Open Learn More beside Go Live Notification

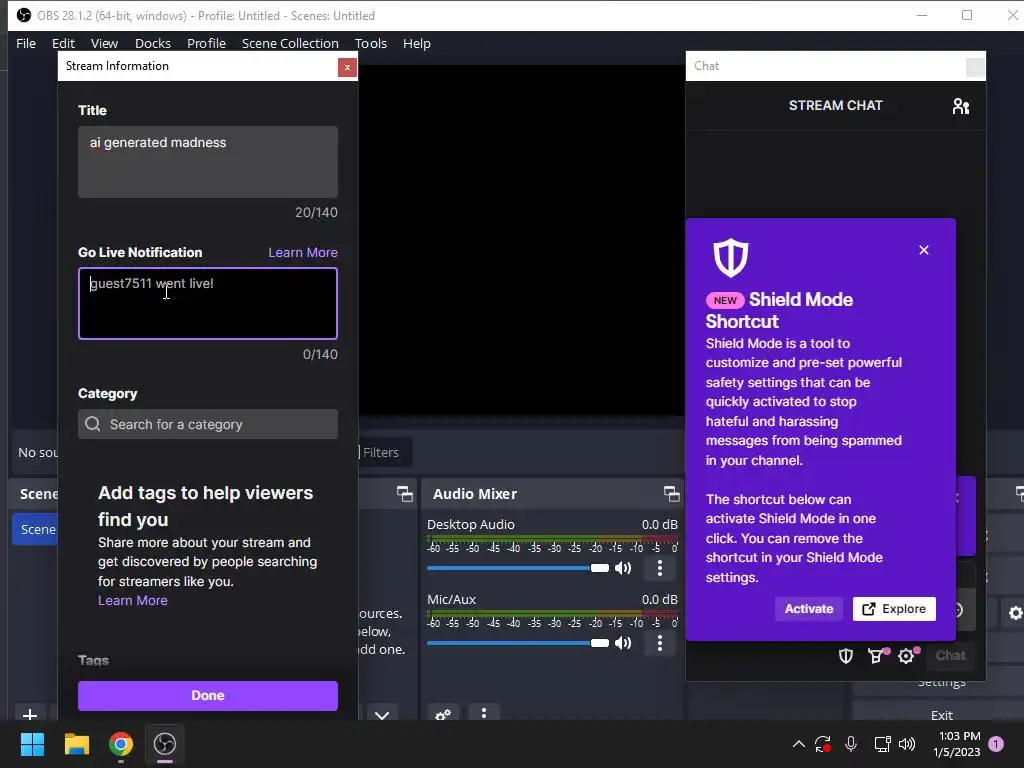(x=303, y=253)
